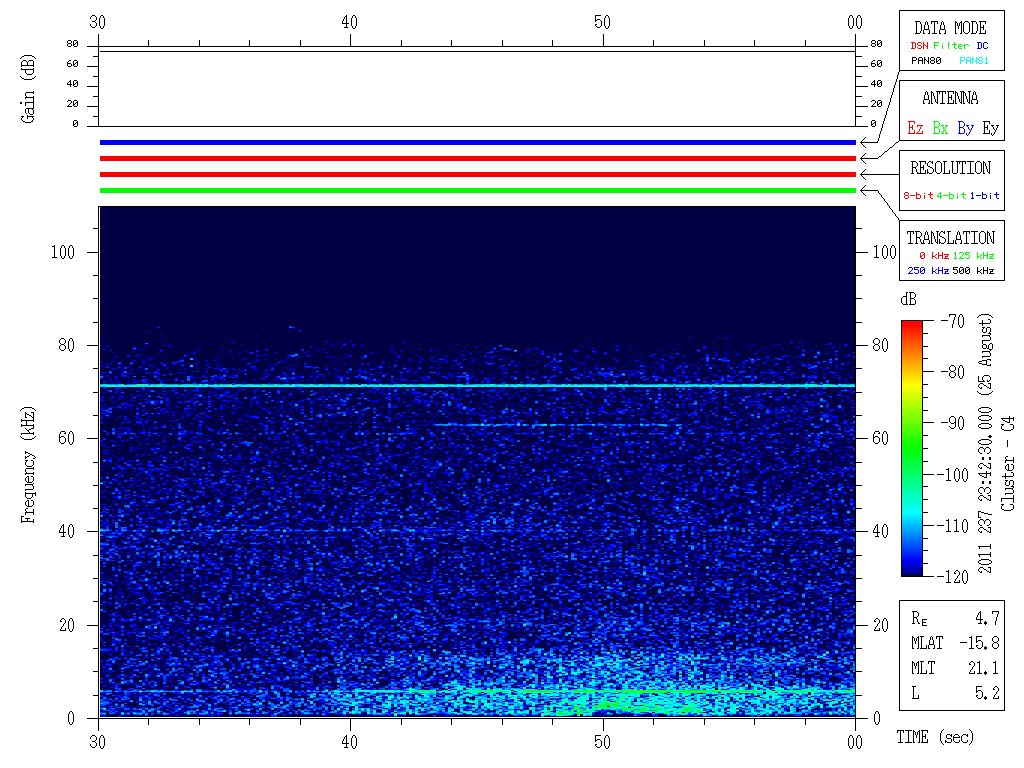Image resolution: width=1024 pixels, height=768 pixels.
Task: Click the ANTENNA legend heading
Action: click(x=949, y=98)
